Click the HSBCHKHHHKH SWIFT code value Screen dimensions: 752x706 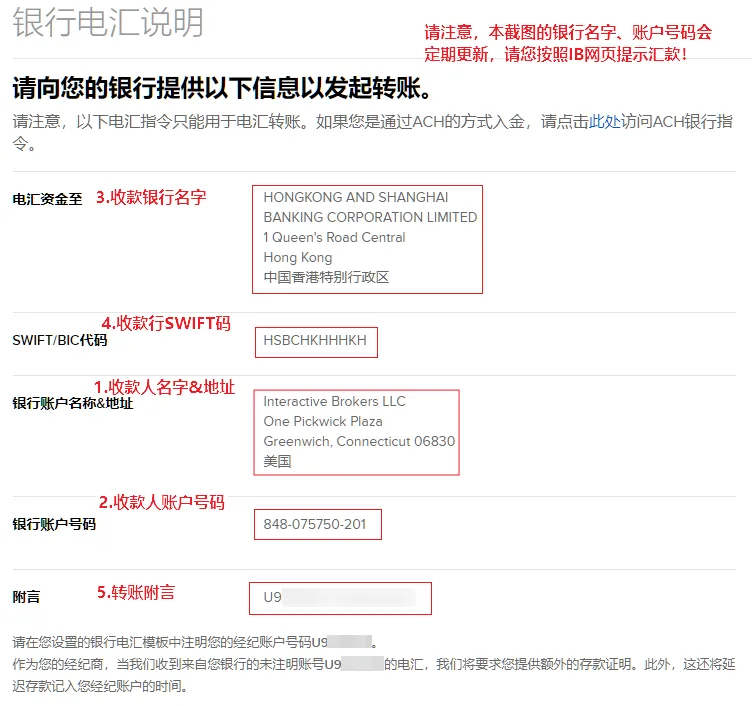pyautogui.click(x=315, y=341)
